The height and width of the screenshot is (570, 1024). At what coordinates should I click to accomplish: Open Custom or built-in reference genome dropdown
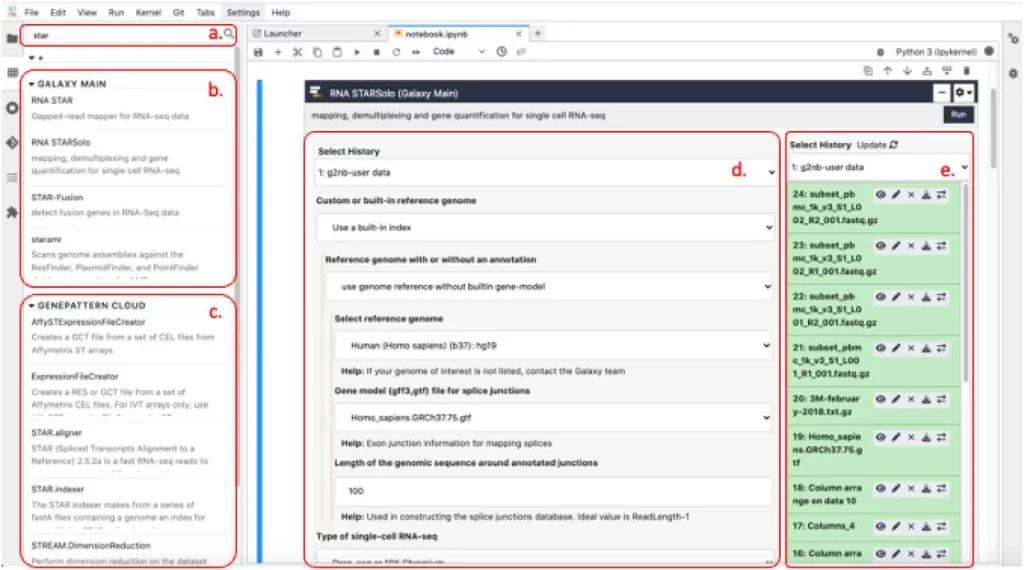pyautogui.click(x=546, y=227)
